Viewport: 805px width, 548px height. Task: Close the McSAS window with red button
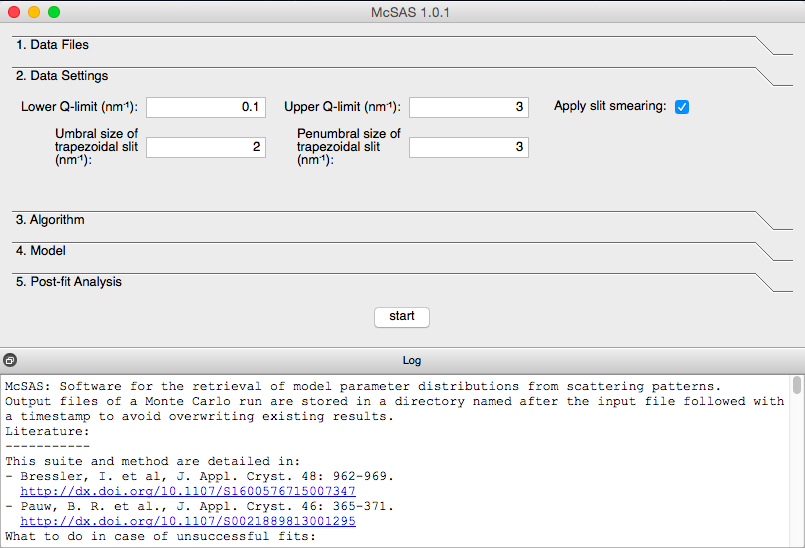point(14,12)
